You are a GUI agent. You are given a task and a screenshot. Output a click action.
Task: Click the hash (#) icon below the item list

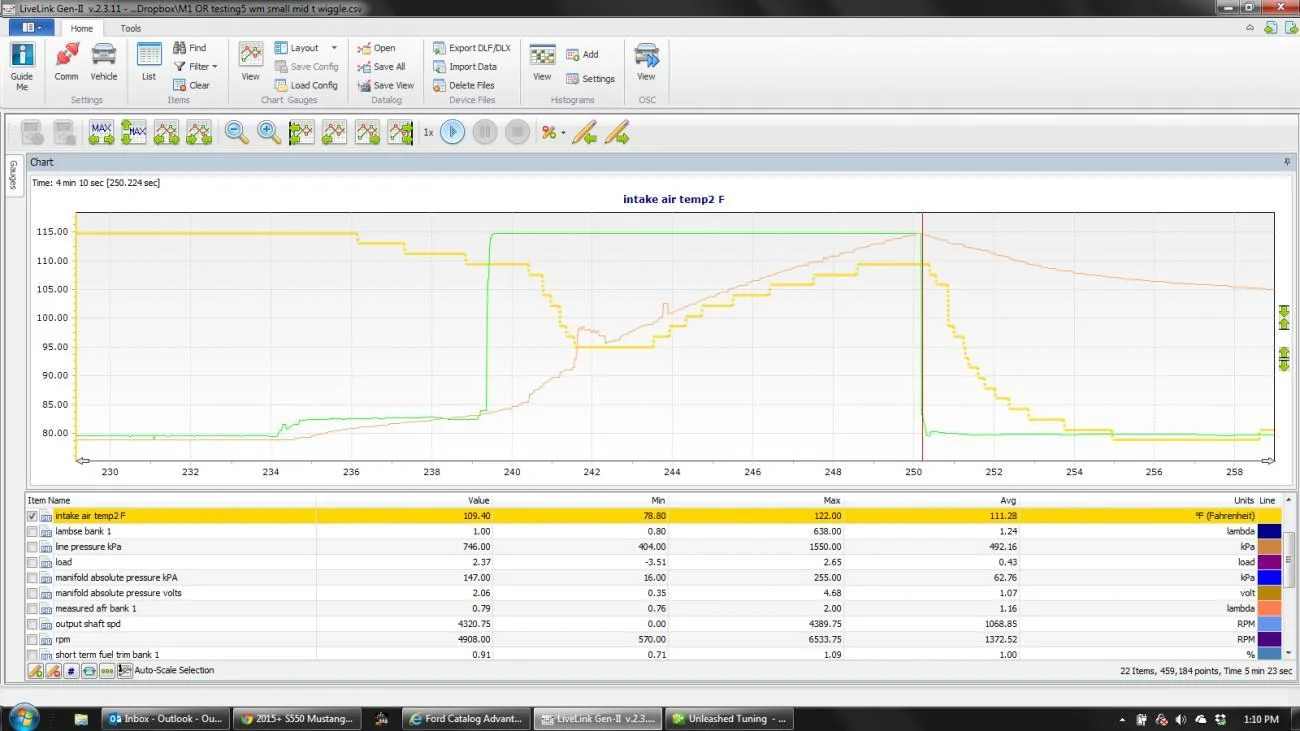click(x=71, y=671)
